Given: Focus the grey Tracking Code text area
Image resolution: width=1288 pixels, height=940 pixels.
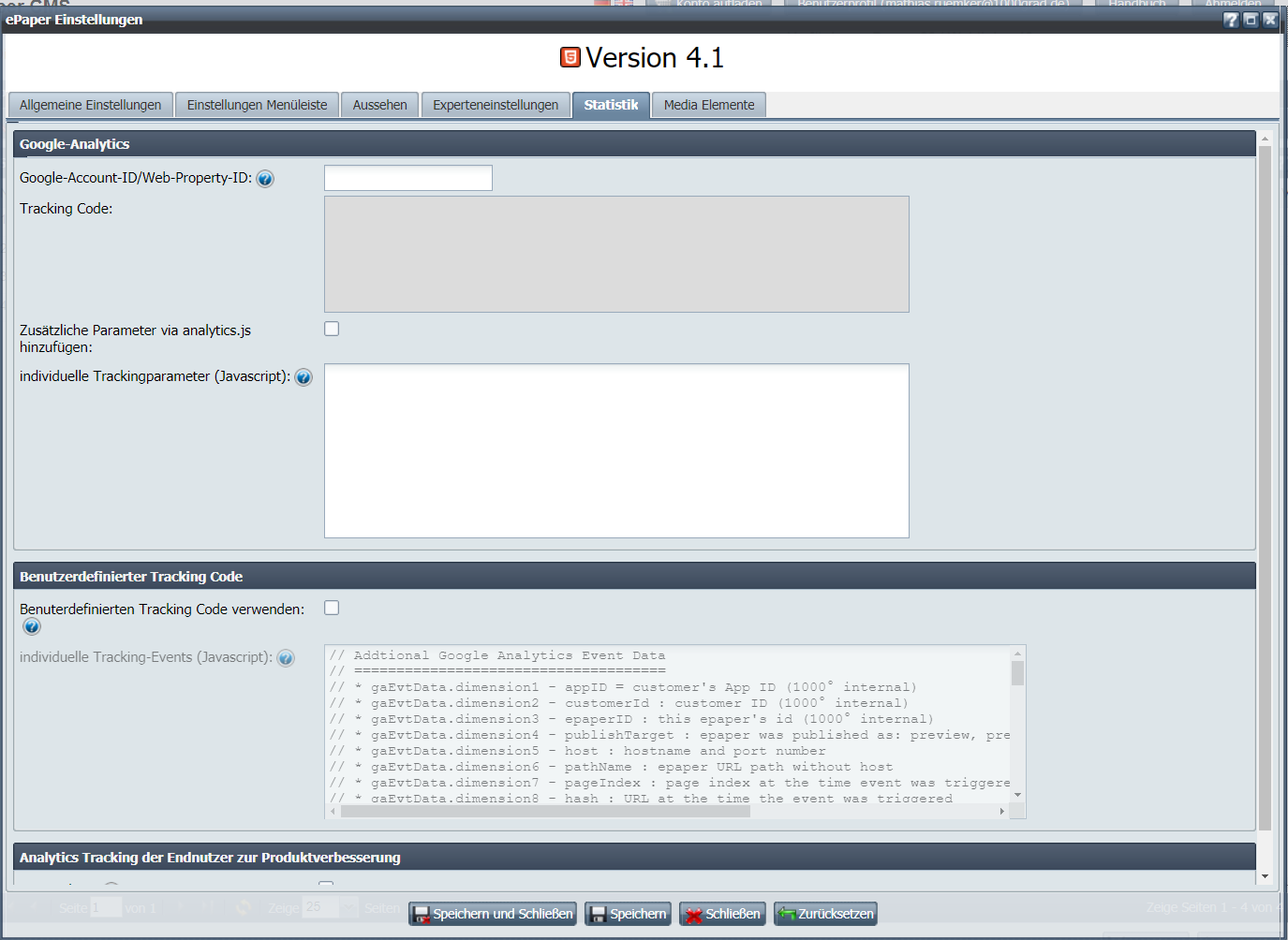Looking at the screenshot, I should coord(616,254).
